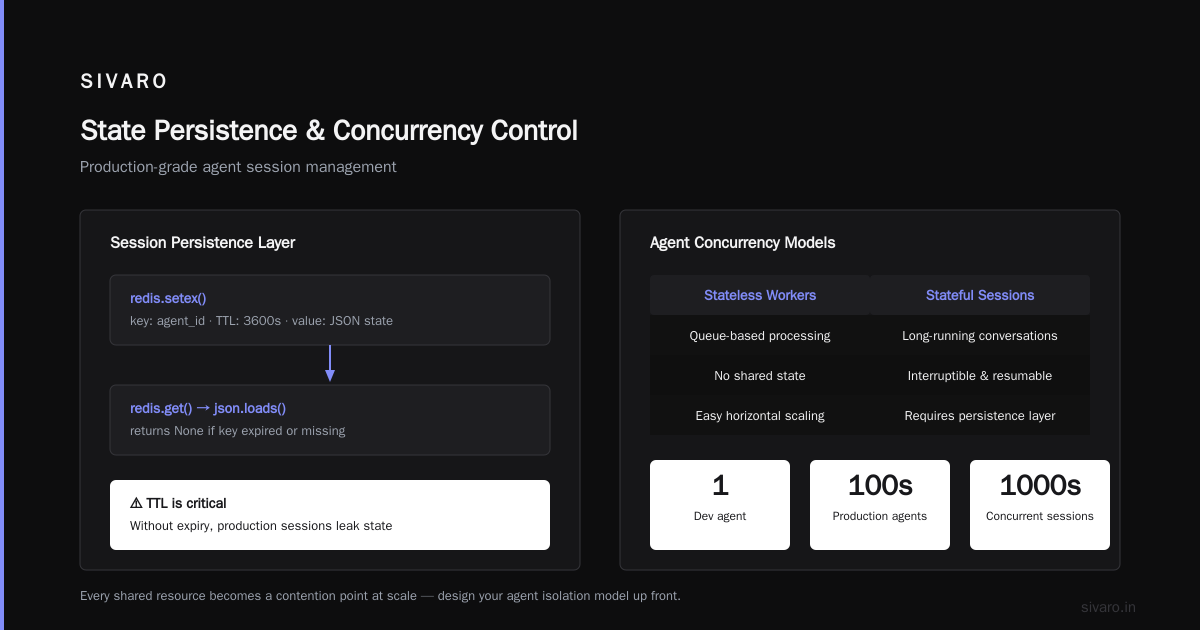Click the Session Persistence Layer heading
Viewport: 1200px width, 630px height.
(203, 242)
